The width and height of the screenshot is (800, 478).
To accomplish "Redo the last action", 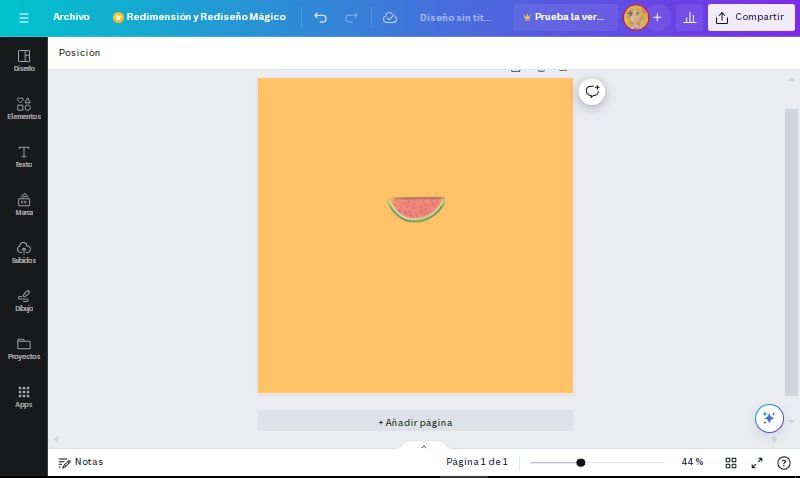I will (x=352, y=18).
